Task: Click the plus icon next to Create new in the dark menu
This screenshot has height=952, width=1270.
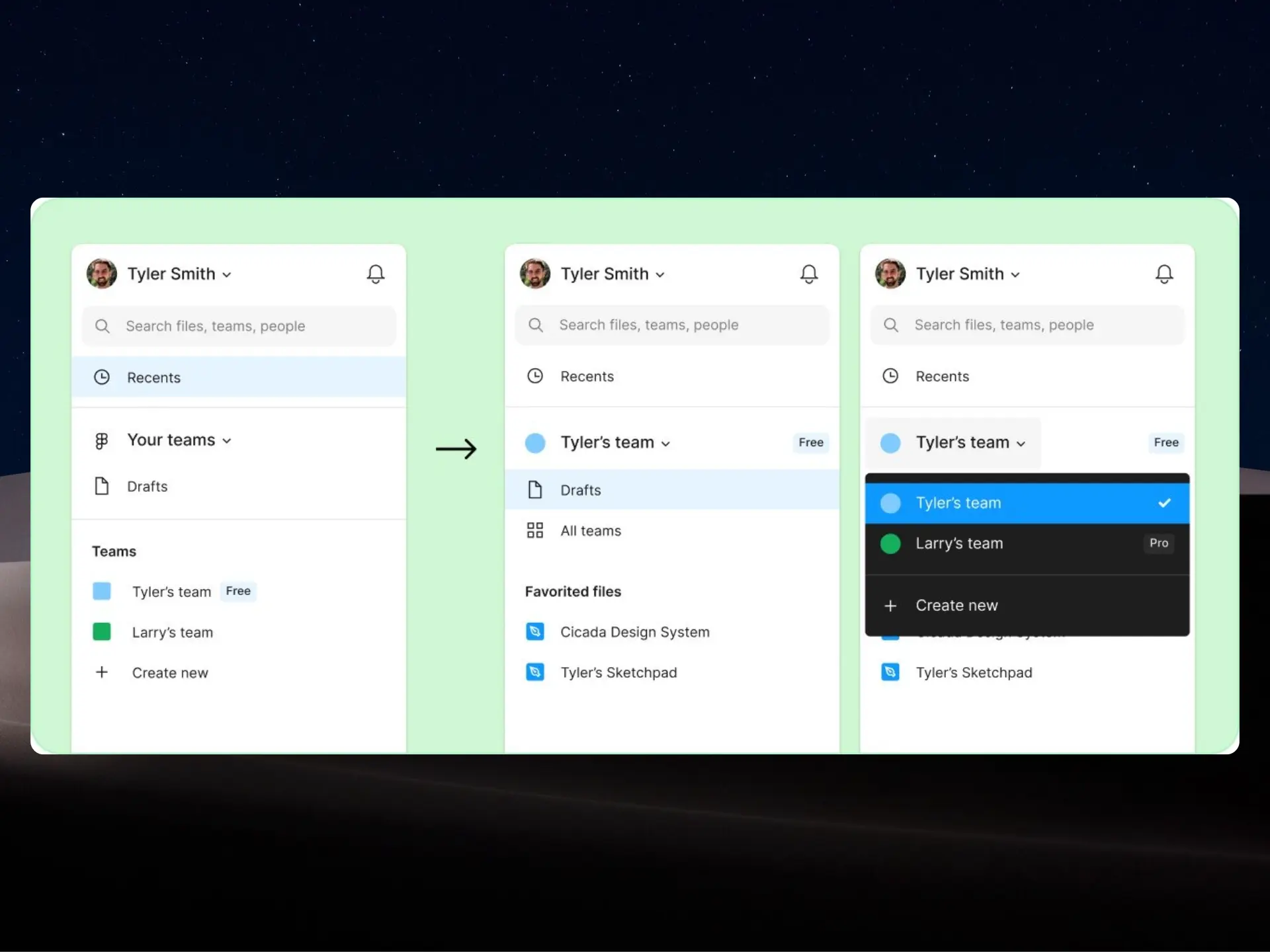Action: pos(890,606)
